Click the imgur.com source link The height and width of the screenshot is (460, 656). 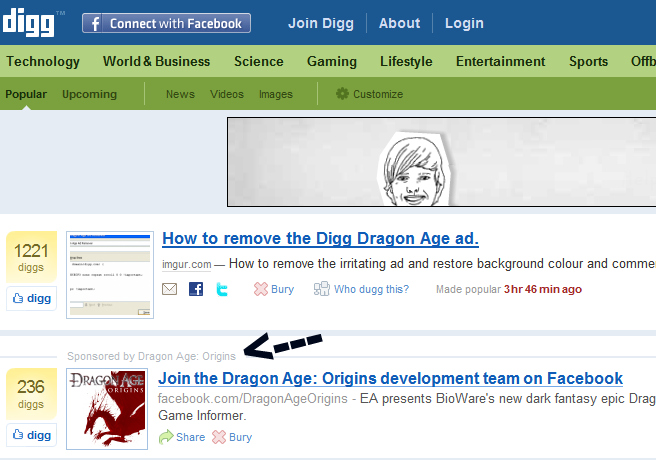click(187, 264)
